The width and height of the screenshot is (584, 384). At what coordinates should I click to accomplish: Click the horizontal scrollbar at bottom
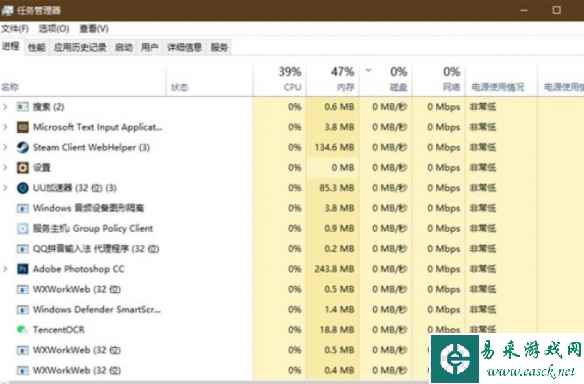[x=216, y=382]
